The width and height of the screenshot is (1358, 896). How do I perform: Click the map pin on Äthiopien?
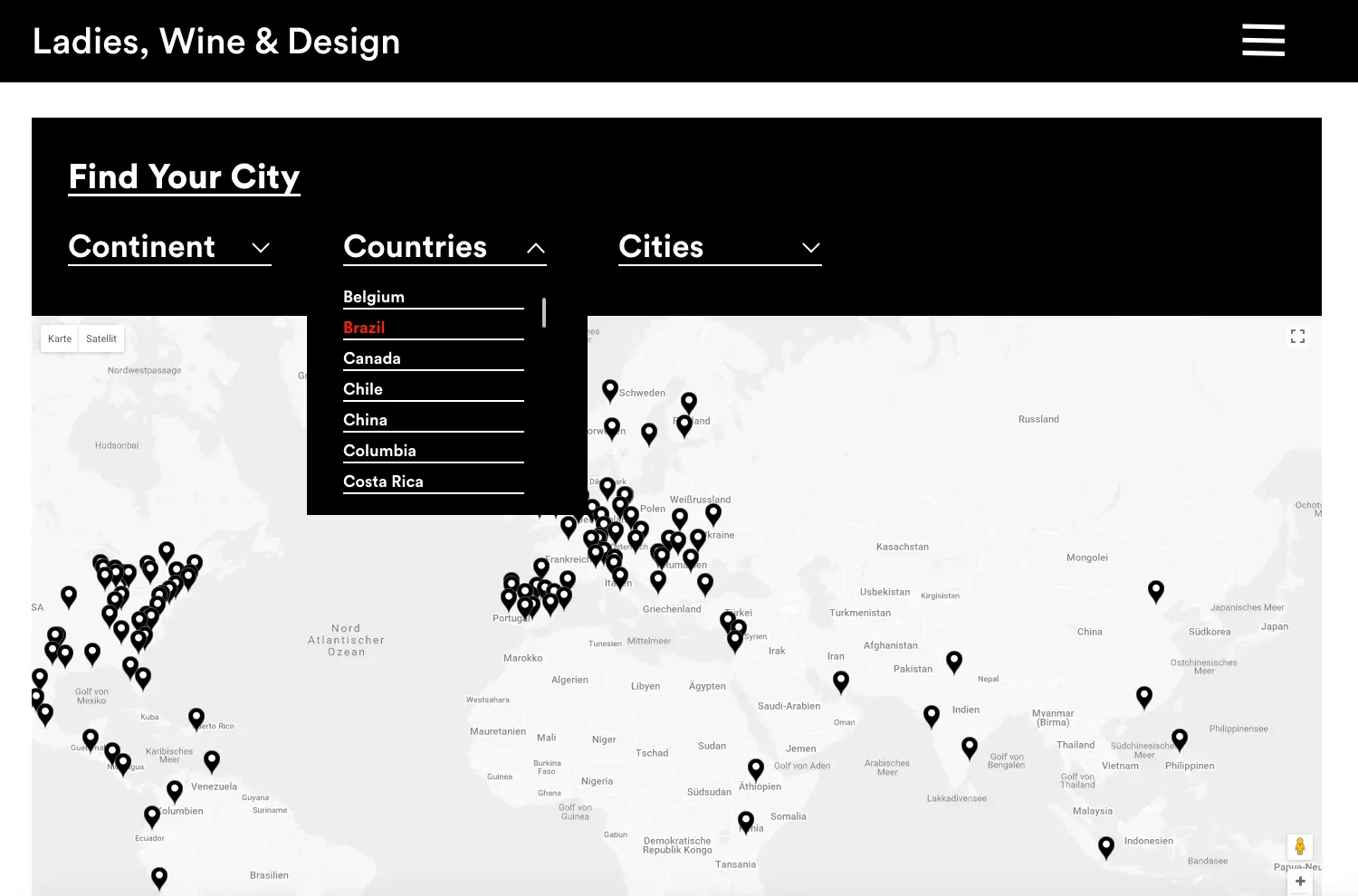click(756, 768)
